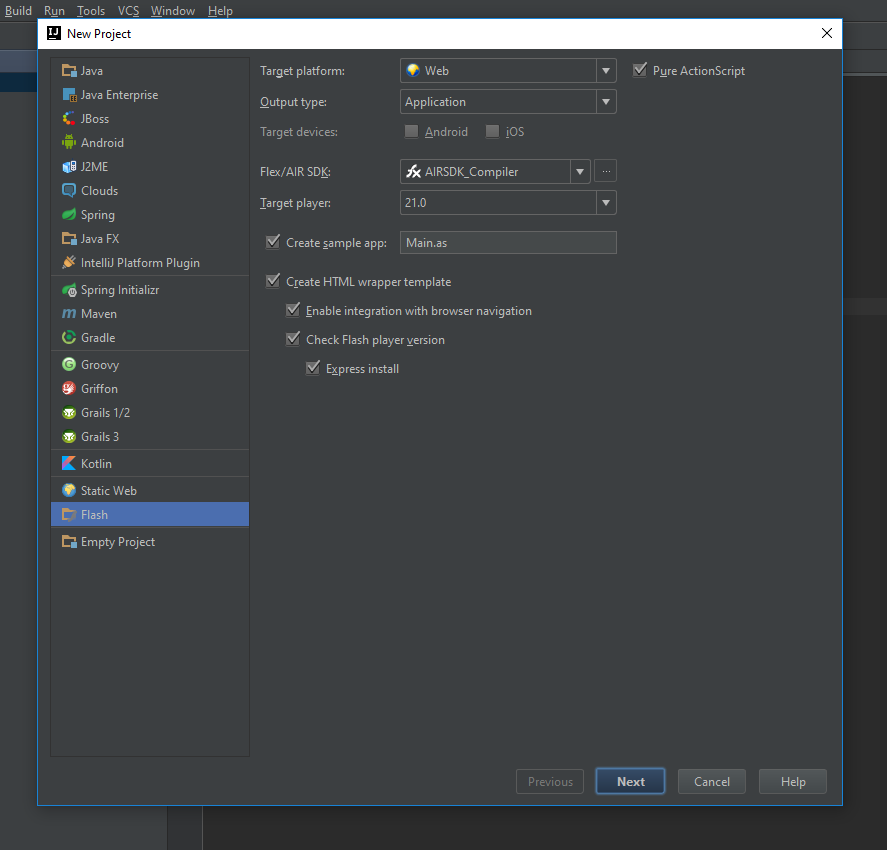
Task: Click the Flash folder icon
Action: click(69, 515)
